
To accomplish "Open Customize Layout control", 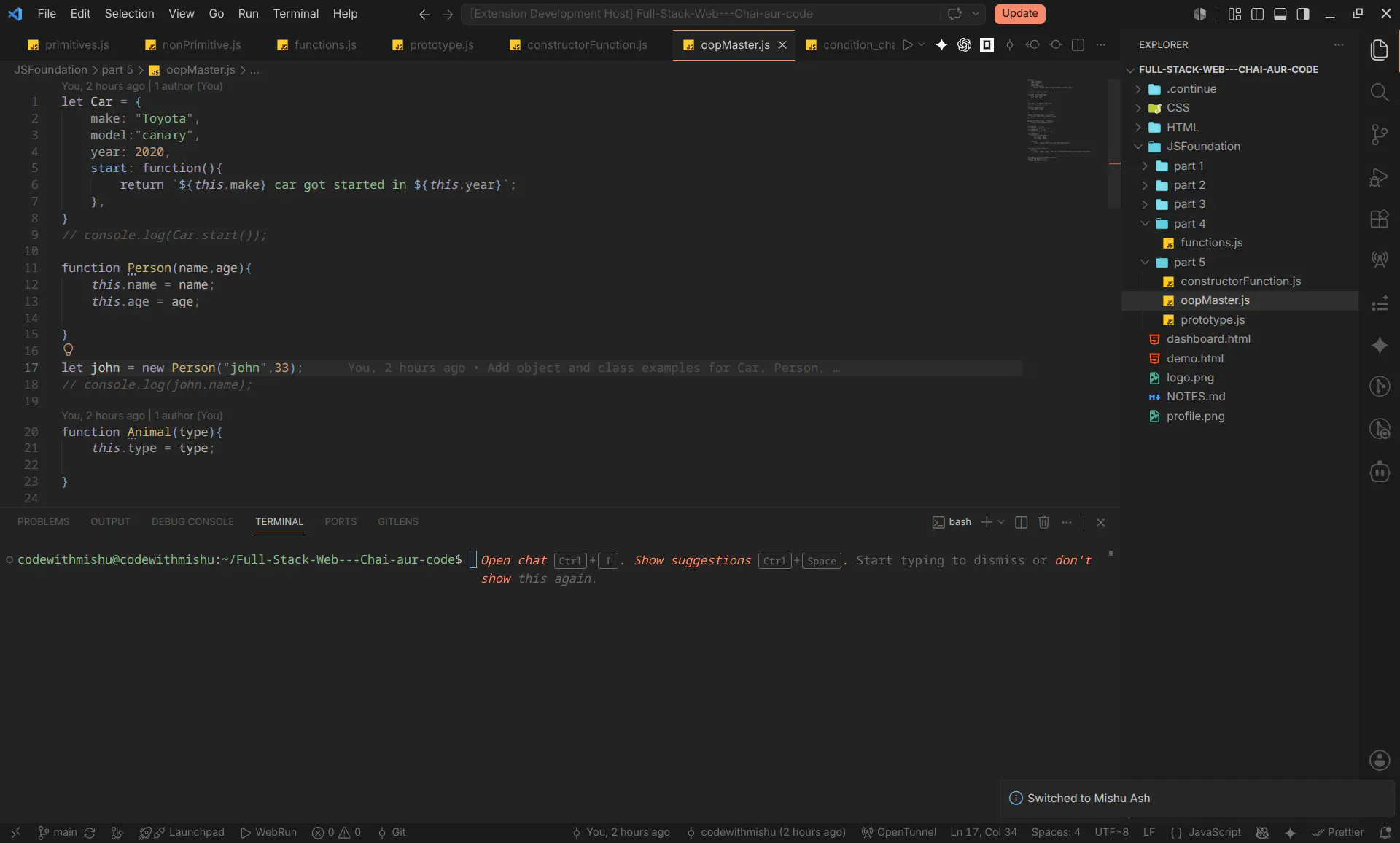I will (x=1234, y=14).
